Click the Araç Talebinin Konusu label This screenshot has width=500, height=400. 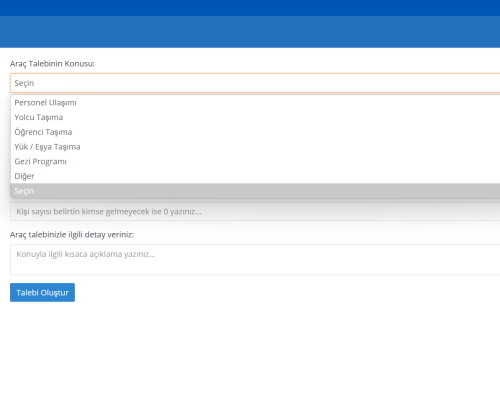point(52,64)
